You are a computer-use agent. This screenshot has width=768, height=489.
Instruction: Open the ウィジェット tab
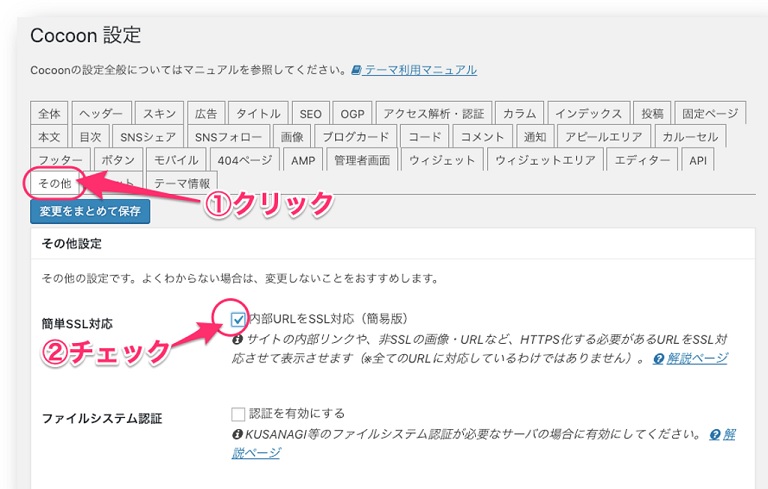(442, 160)
